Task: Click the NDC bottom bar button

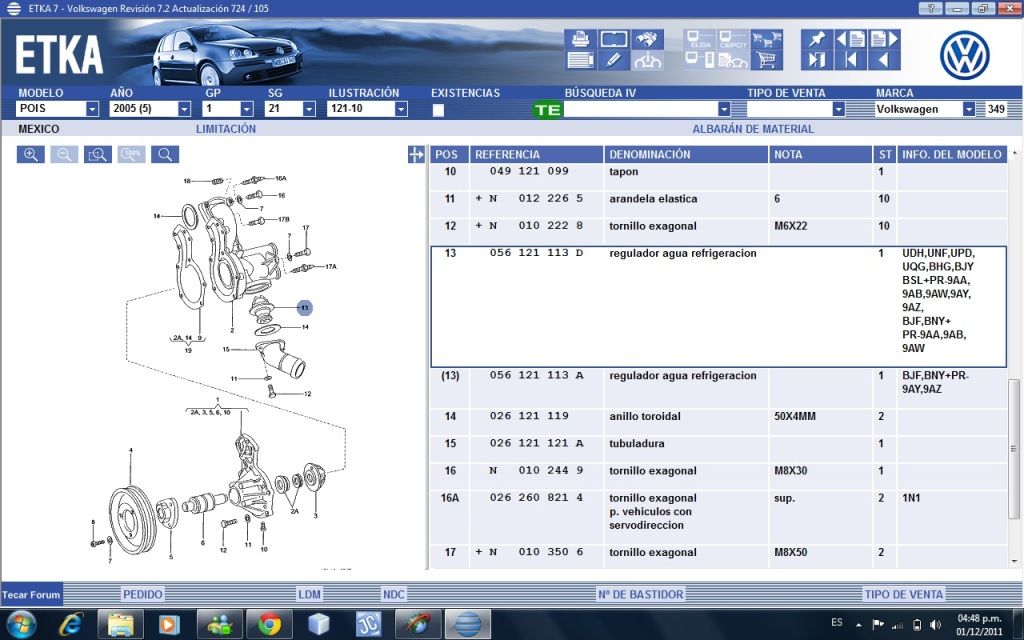Action: (x=394, y=594)
